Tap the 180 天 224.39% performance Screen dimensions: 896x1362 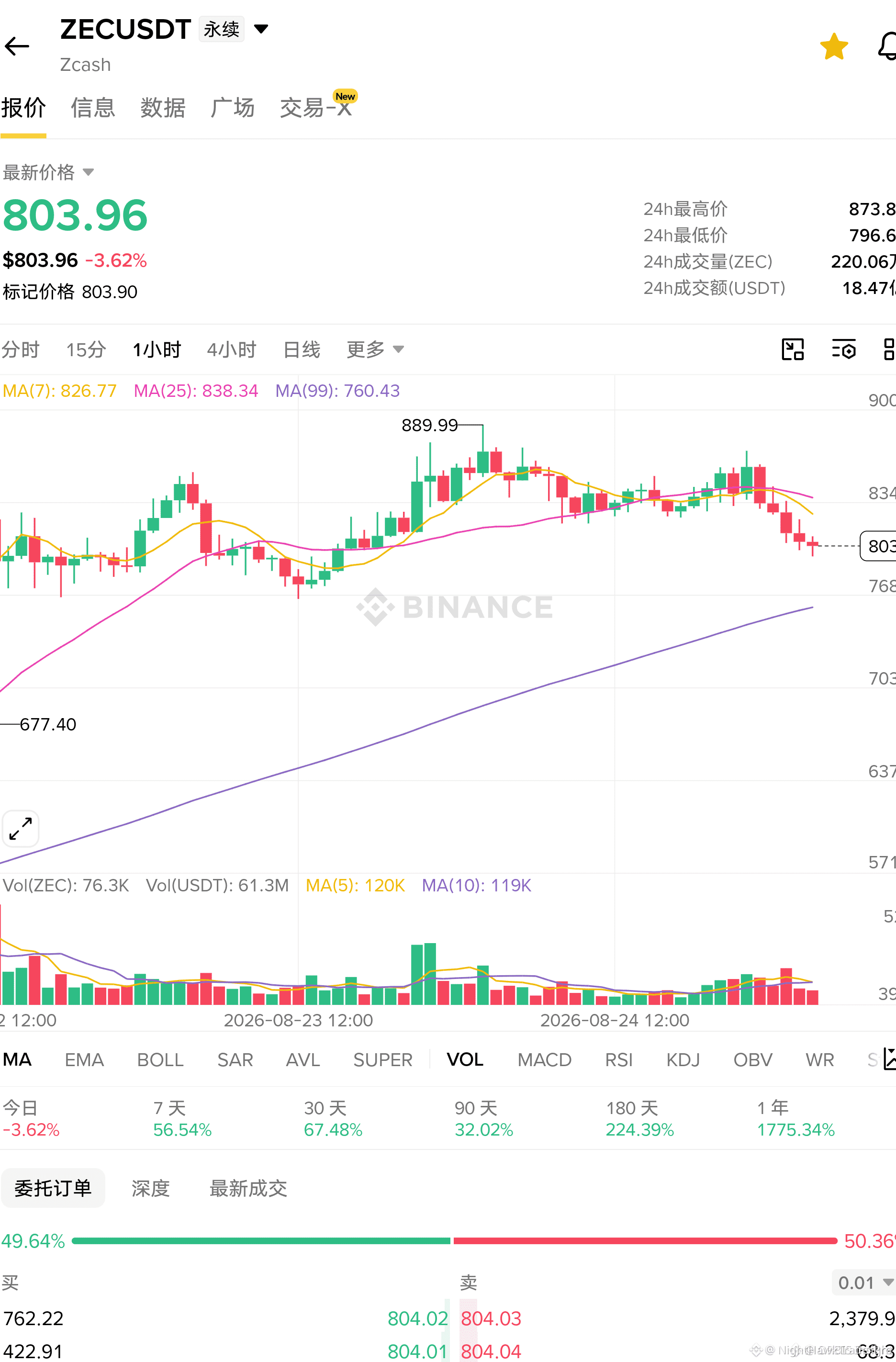pyautogui.click(x=639, y=1119)
